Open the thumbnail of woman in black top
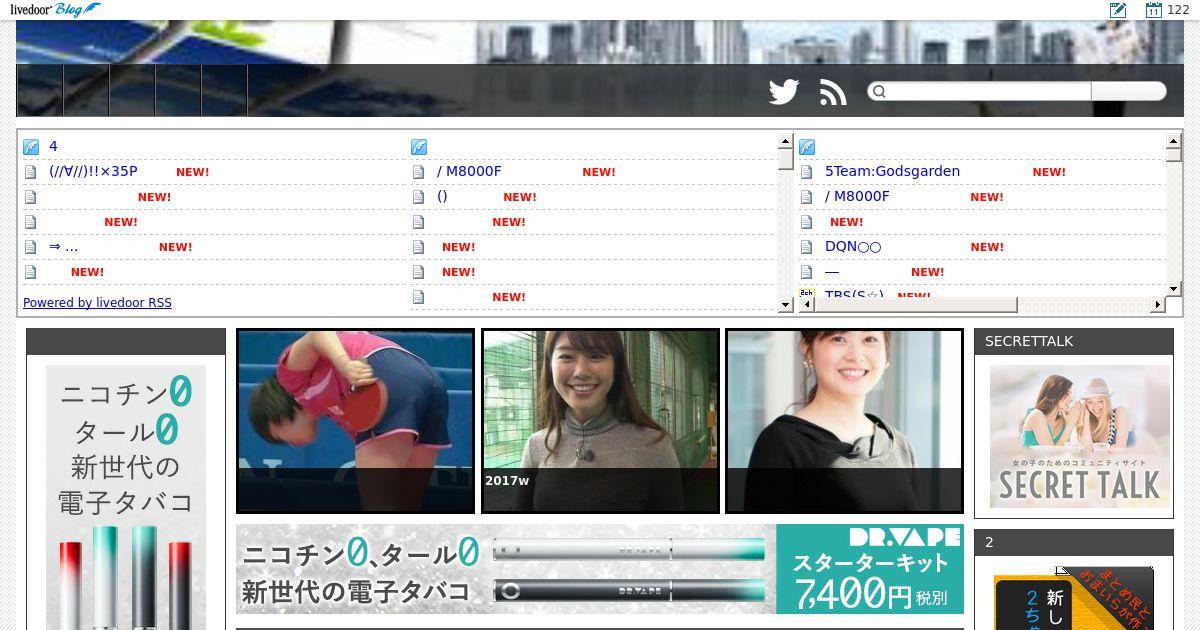1200x630 pixels. click(844, 421)
